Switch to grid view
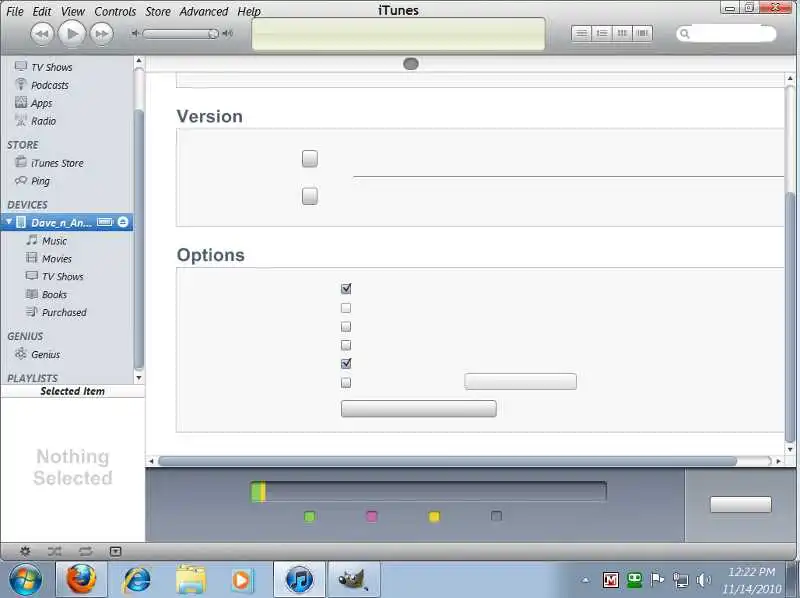 pos(621,33)
